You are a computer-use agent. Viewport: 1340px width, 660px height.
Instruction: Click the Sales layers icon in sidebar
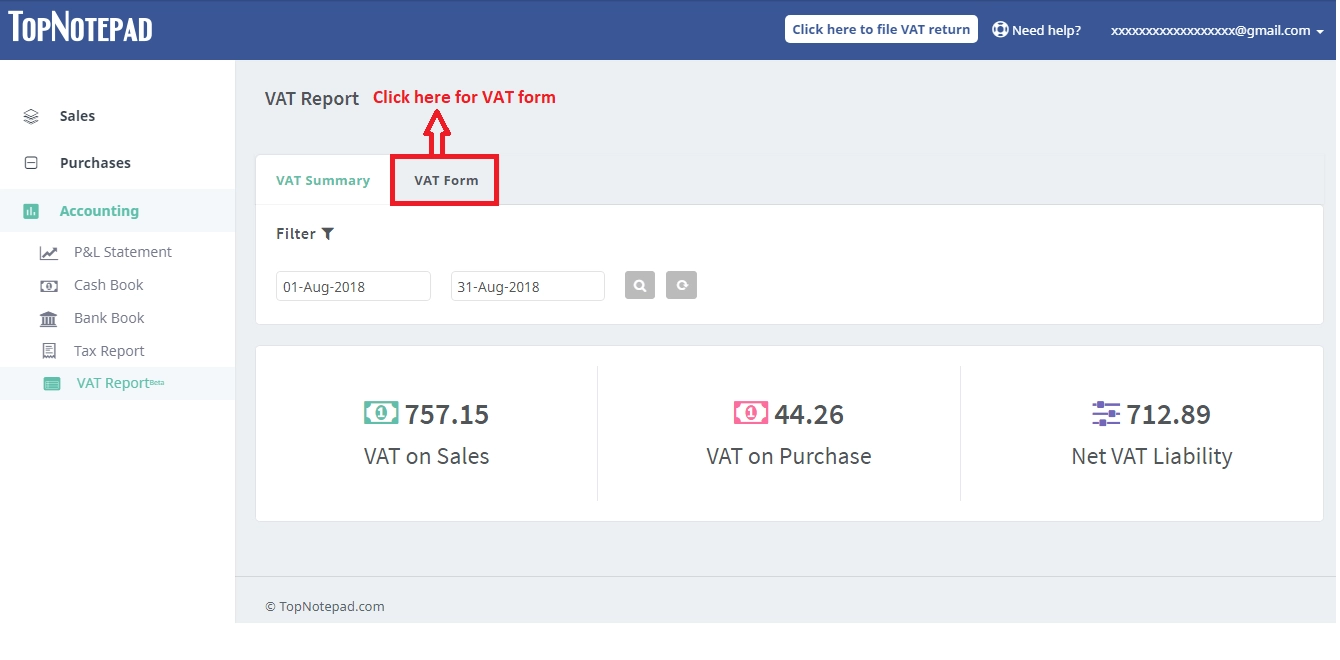(31, 116)
